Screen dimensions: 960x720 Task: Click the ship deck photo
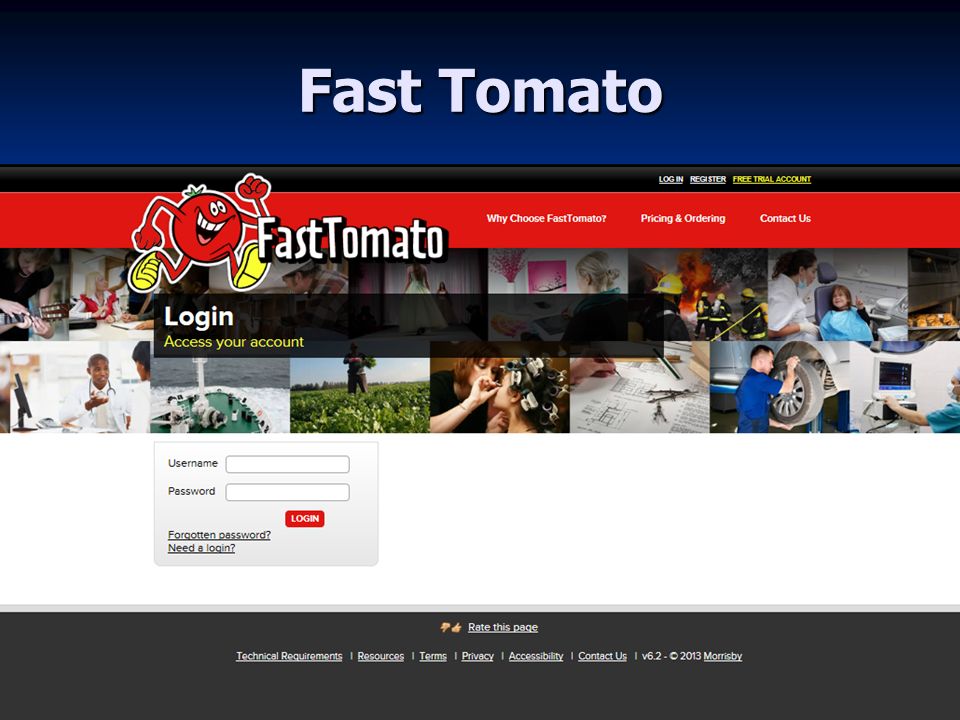tap(220, 395)
